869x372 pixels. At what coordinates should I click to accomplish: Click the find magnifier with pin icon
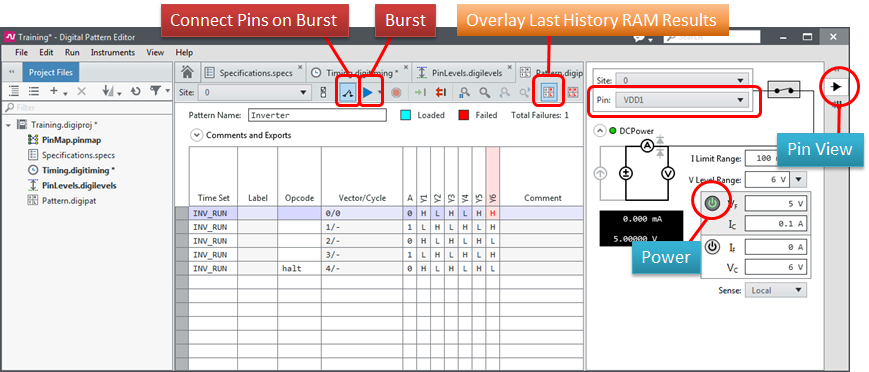pyautogui.click(x=465, y=93)
